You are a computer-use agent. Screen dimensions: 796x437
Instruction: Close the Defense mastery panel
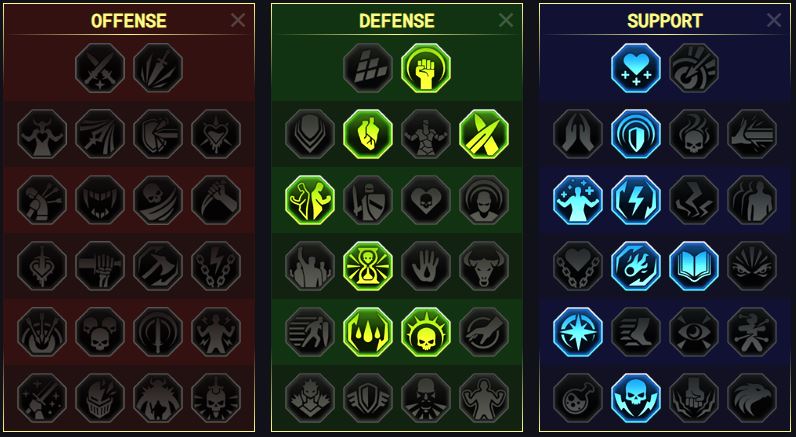coord(506,20)
